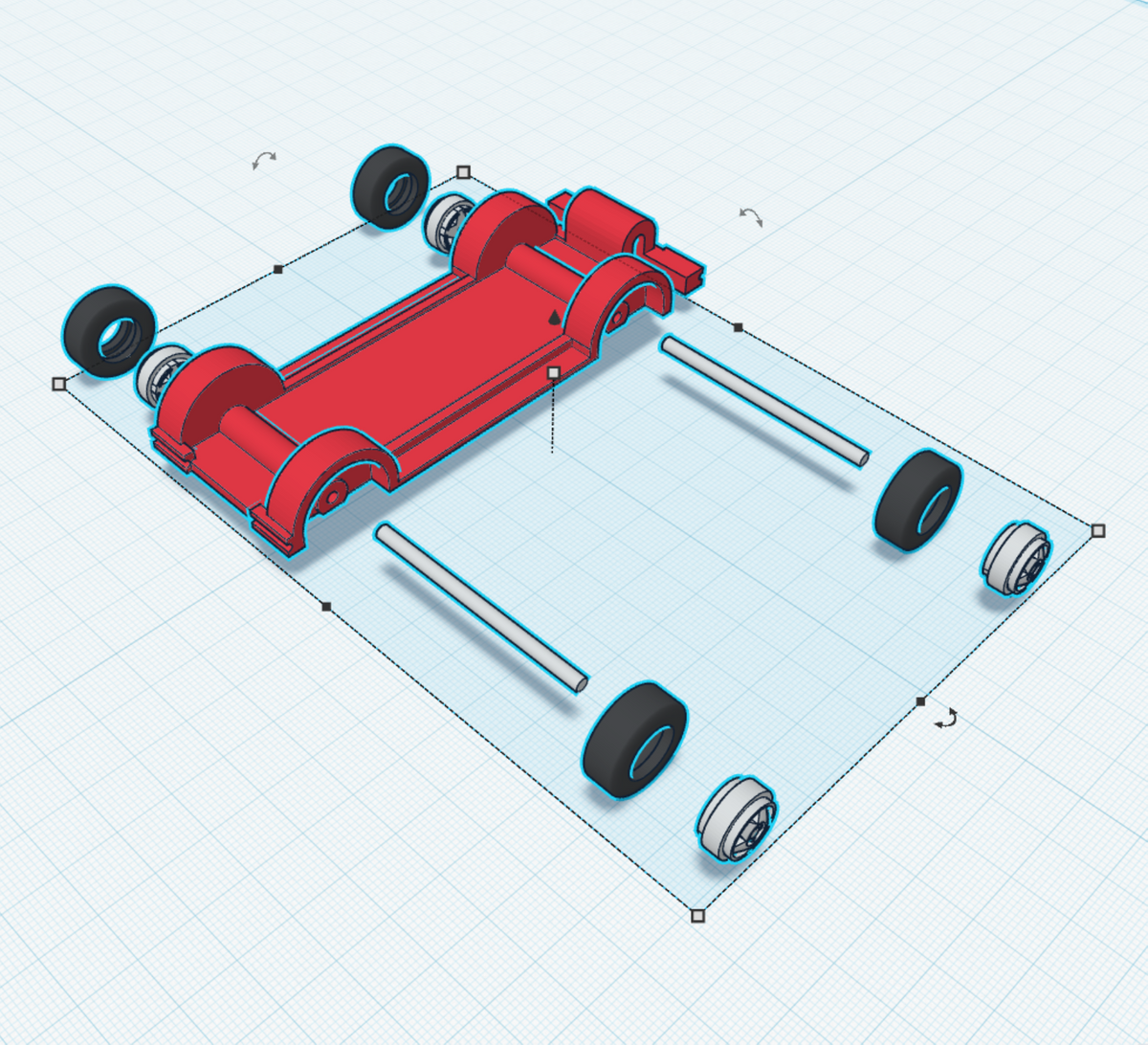The width and height of the screenshot is (1148, 1045).
Task: Click the rotation arrow nearest the bottom-right edge handle
Action: 946,718
